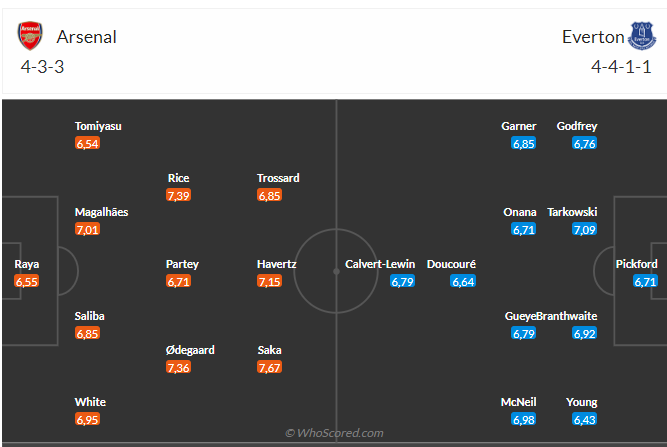Click Rice's 7,39 rating badge
Screen dimensions: 667x447
[x=179, y=195]
